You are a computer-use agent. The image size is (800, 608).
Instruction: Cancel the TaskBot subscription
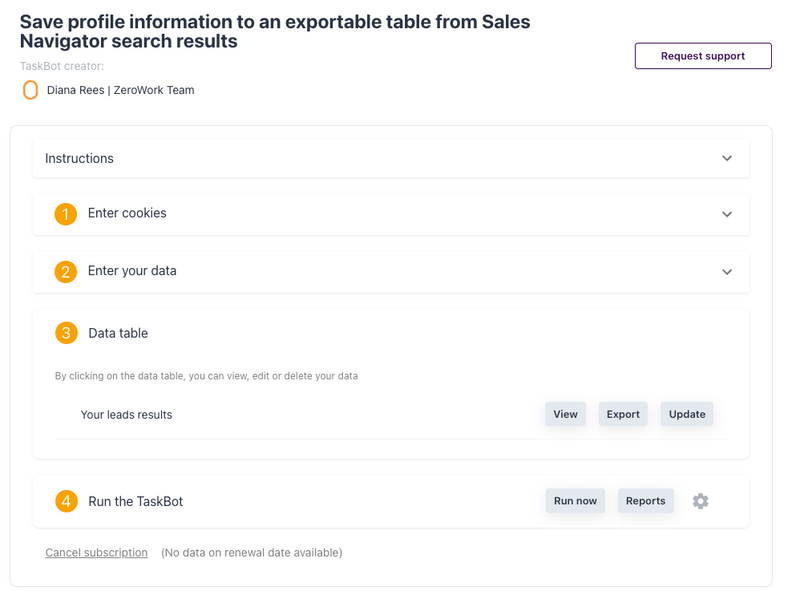pos(96,552)
